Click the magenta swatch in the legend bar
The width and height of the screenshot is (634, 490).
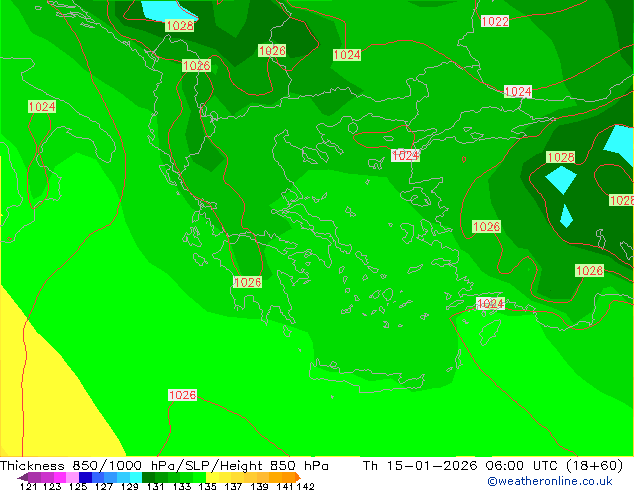60,477
